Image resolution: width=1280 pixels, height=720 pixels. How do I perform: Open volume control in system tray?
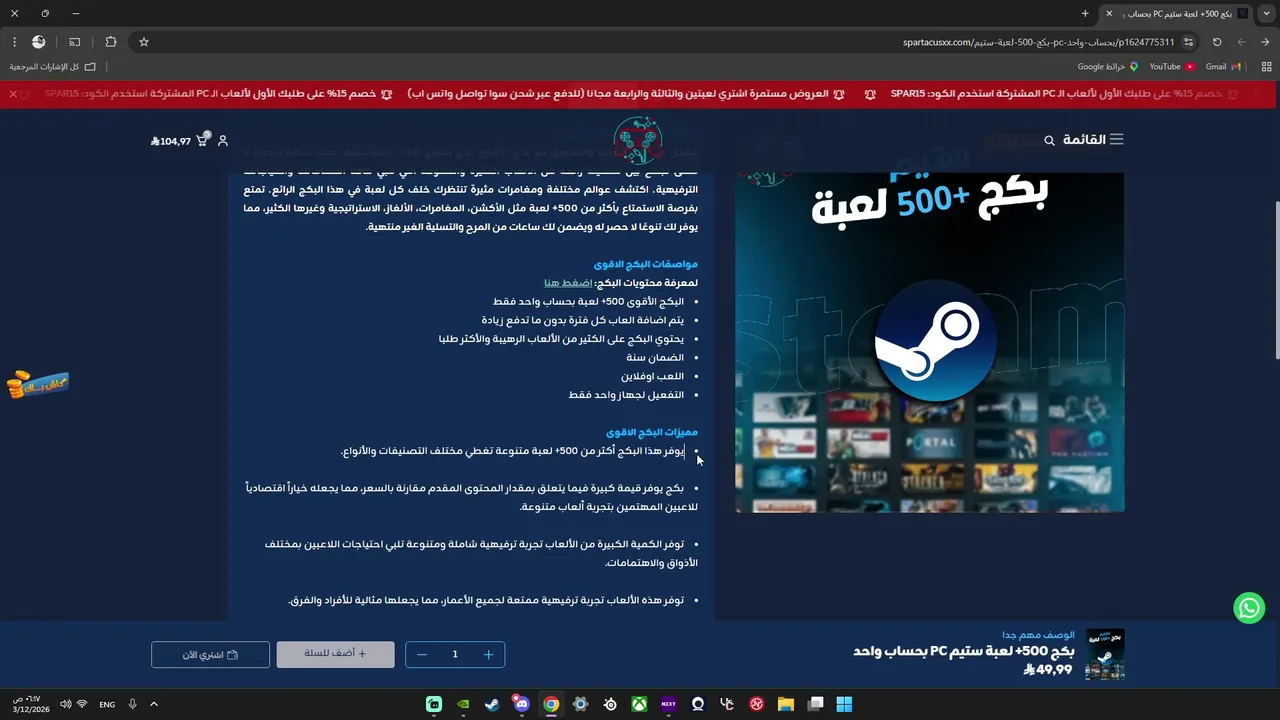[x=65, y=704]
